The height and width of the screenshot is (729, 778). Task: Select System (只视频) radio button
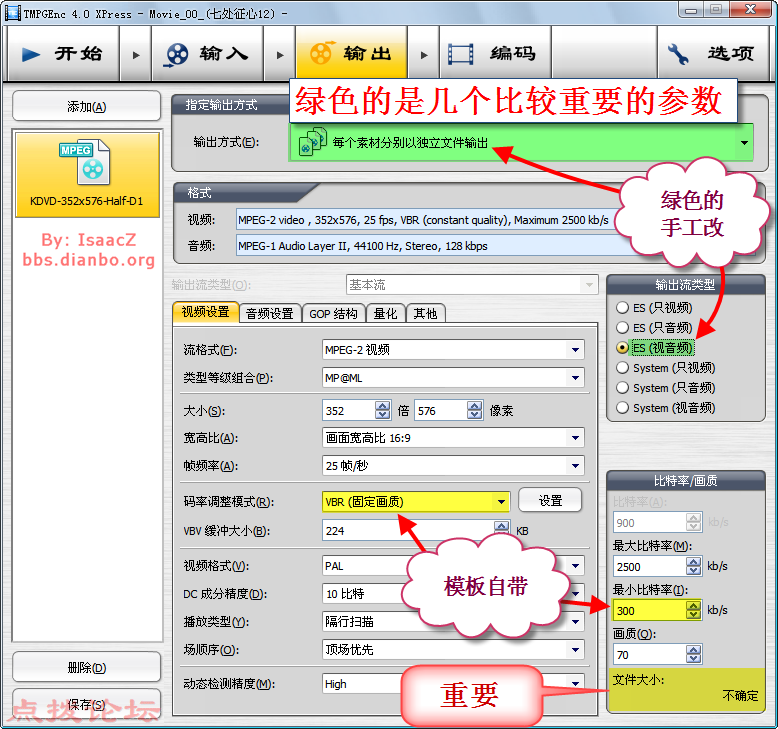tap(622, 368)
